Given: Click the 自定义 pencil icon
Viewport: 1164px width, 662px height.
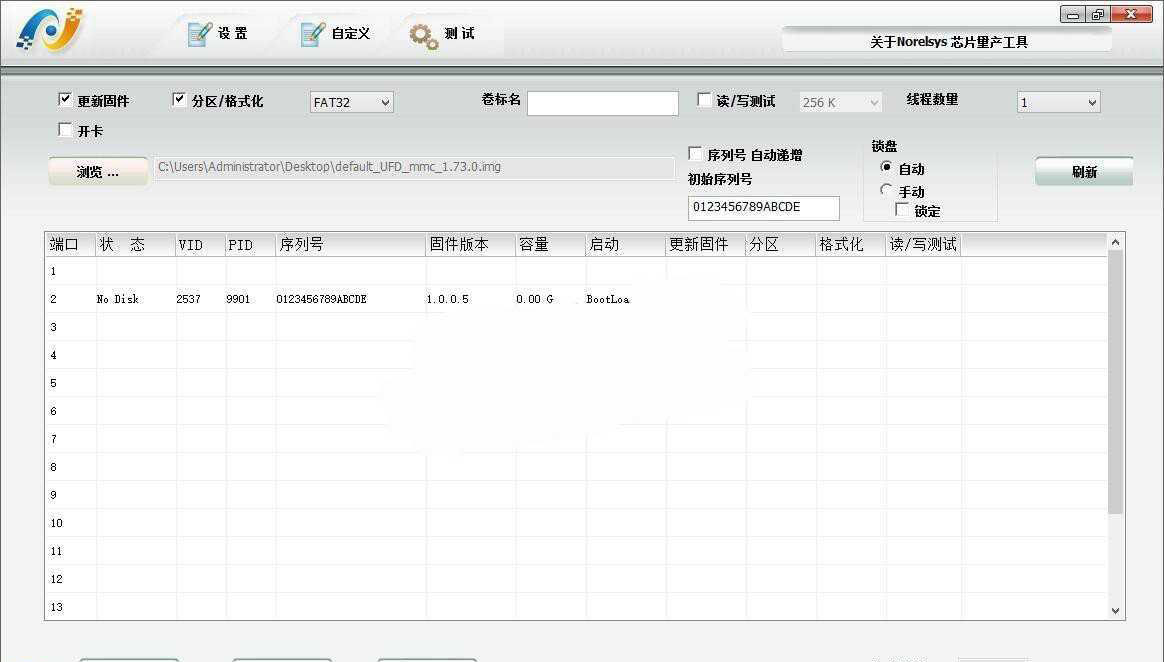Looking at the screenshot, I should point(313,34).
